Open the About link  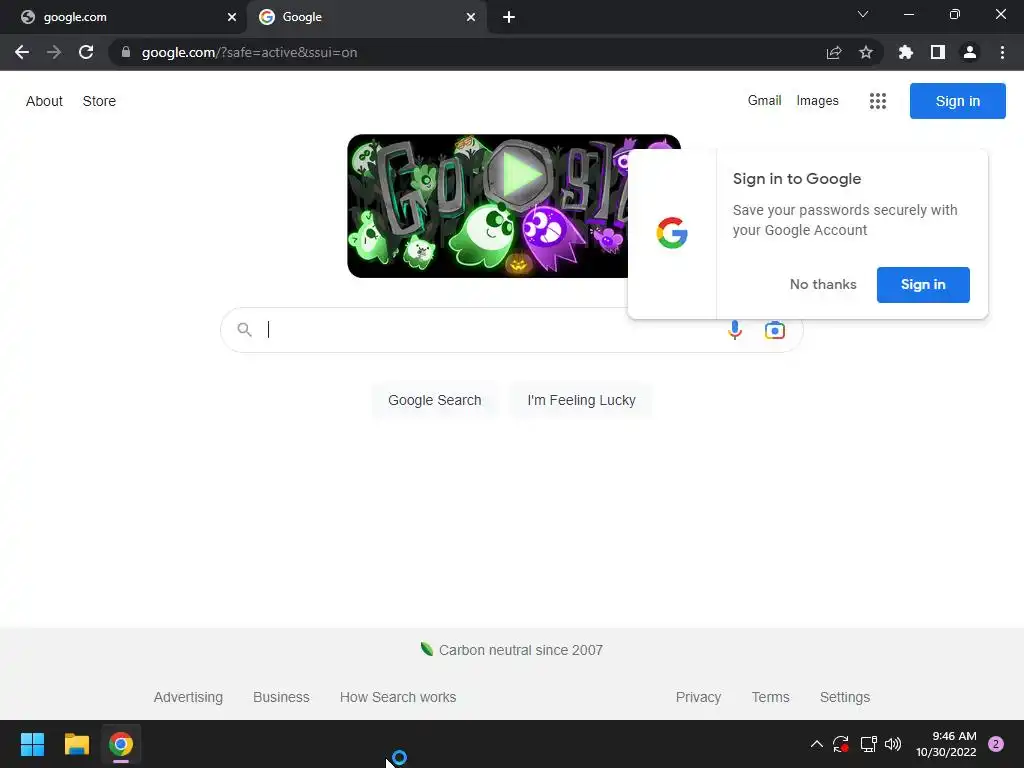click(x=44, y=101)
